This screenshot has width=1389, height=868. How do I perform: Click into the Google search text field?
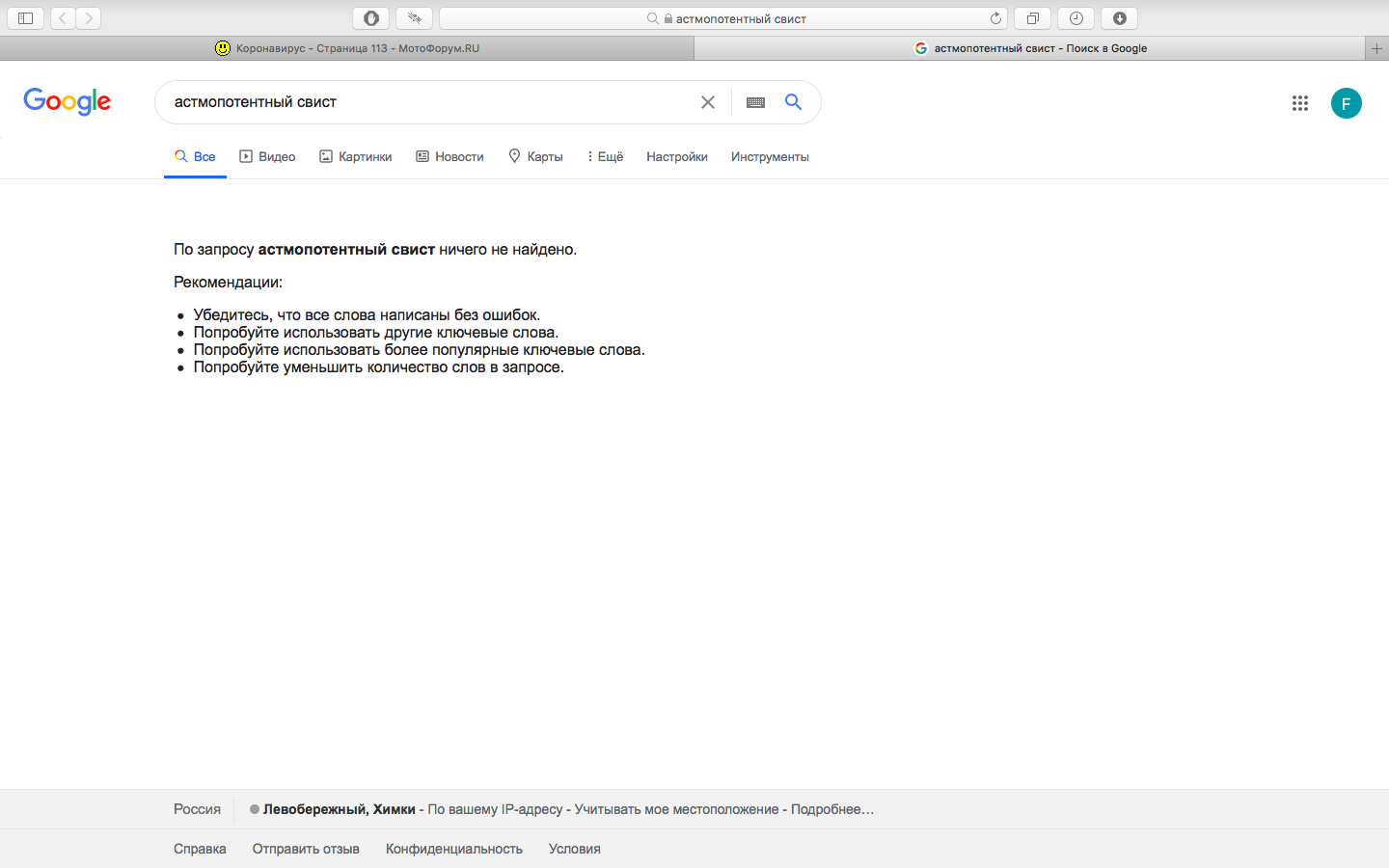pos(424,102)
